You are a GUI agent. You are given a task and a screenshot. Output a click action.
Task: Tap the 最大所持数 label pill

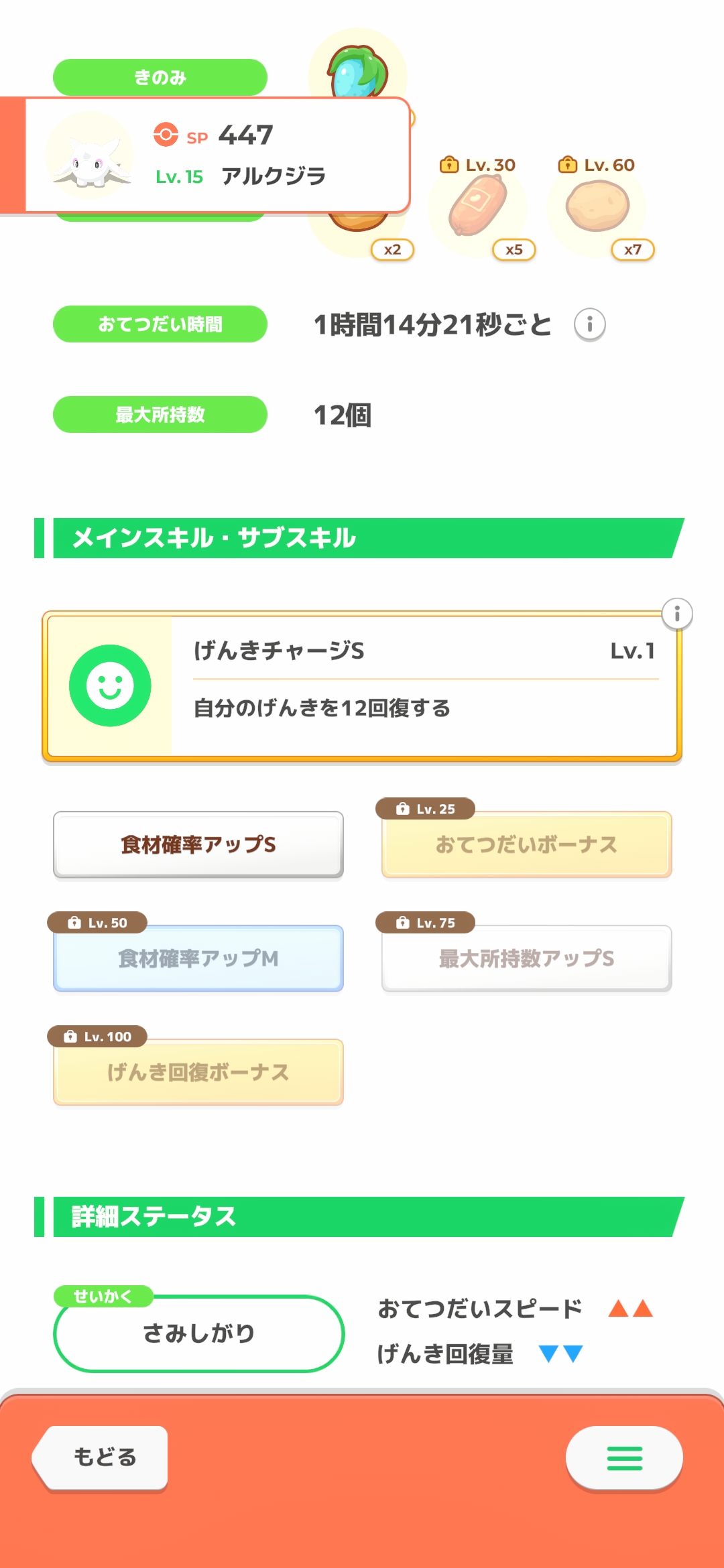pos(160,415)
